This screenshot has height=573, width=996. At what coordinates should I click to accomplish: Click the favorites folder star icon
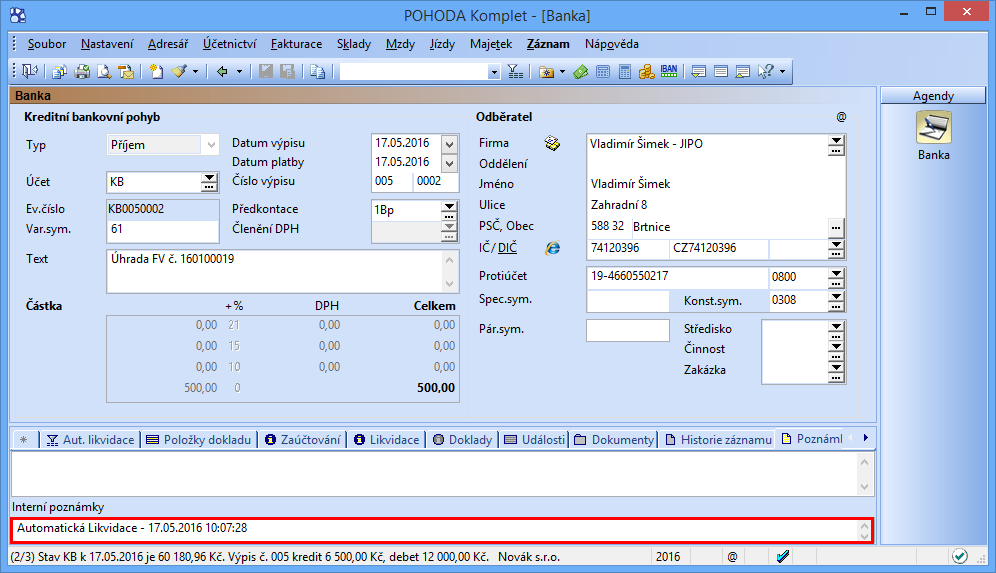(x=546, y=71)
